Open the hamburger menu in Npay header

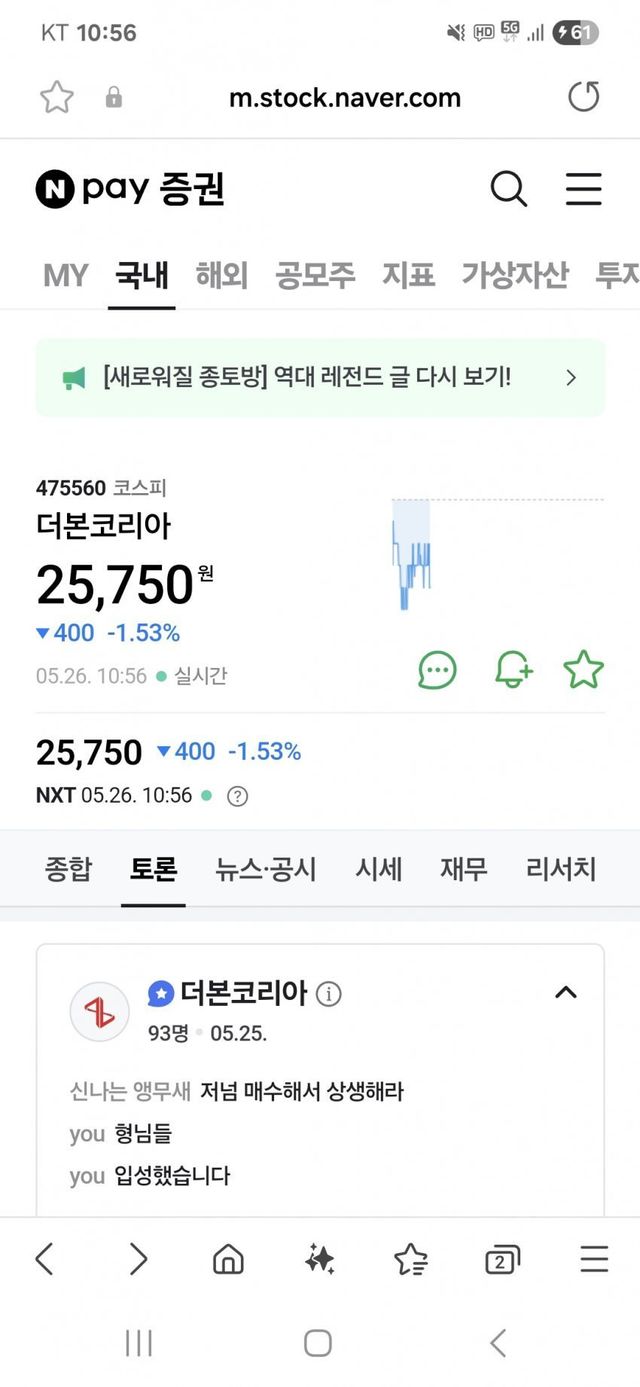click(x=583, y=188)
